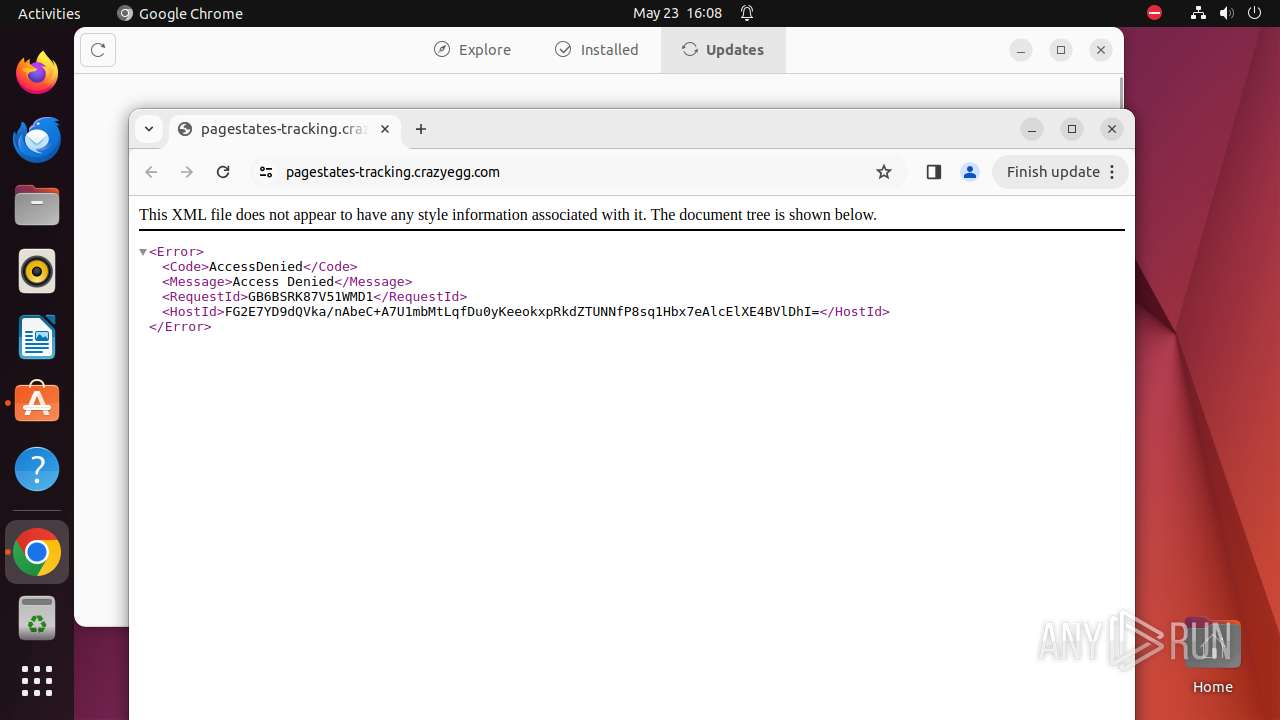Launch LibreOffice Writer from dock
The height and width of the screenshot is (720, 1280).
coord(37,337)
